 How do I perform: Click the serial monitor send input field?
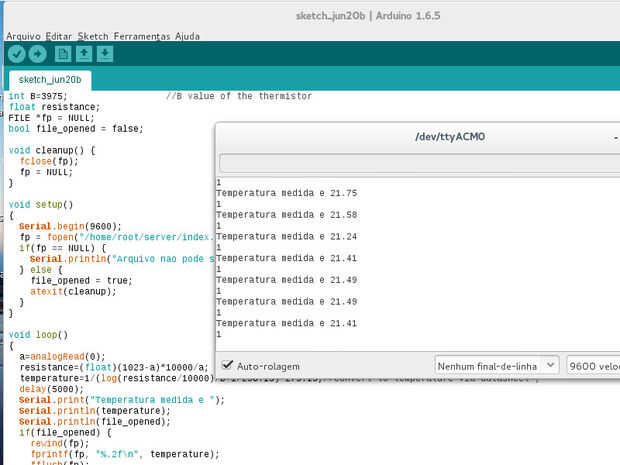click(420, 163)
